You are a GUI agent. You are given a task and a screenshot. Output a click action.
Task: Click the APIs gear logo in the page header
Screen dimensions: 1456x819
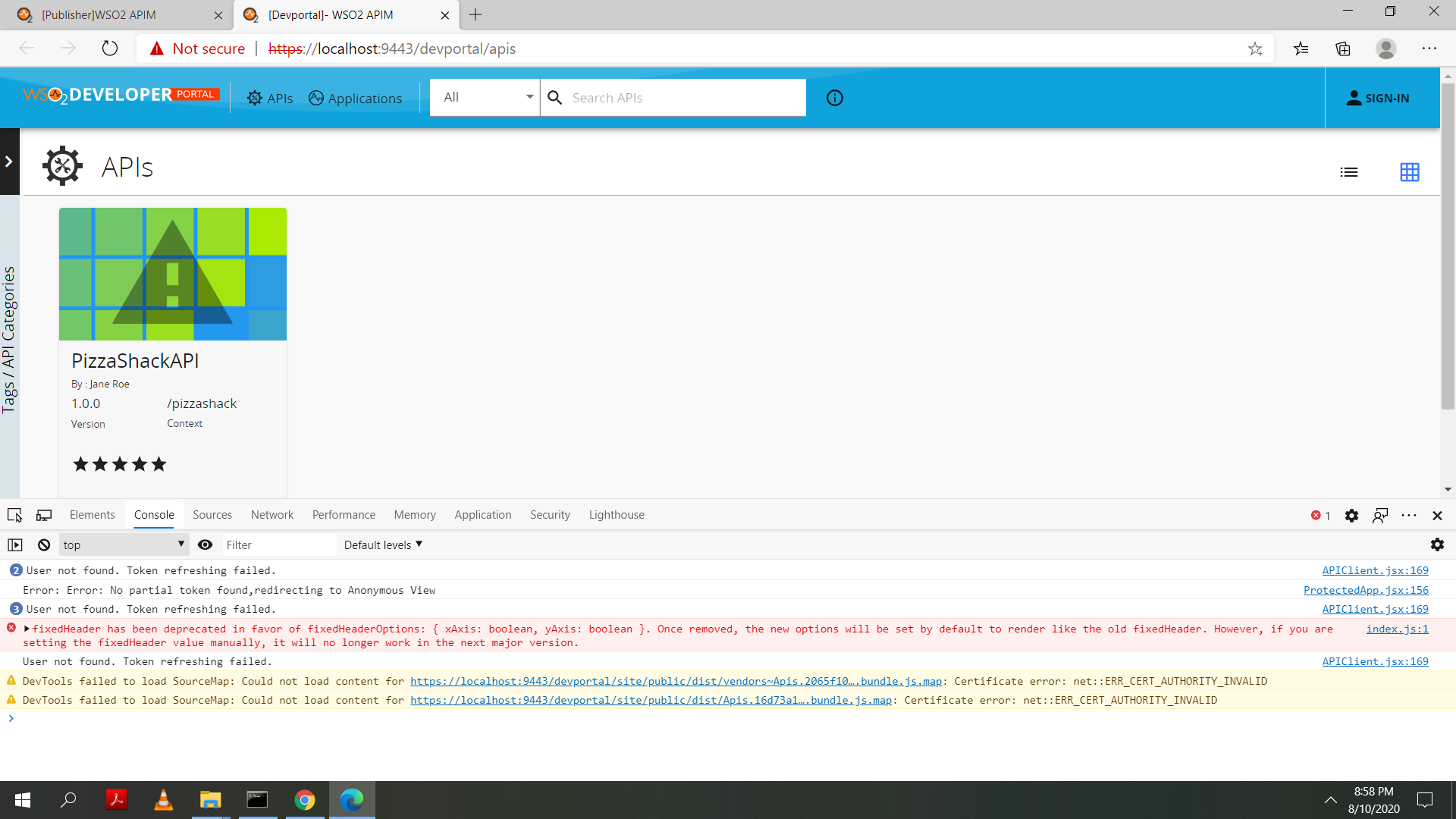pyautogui.click(x=61, y=165)
